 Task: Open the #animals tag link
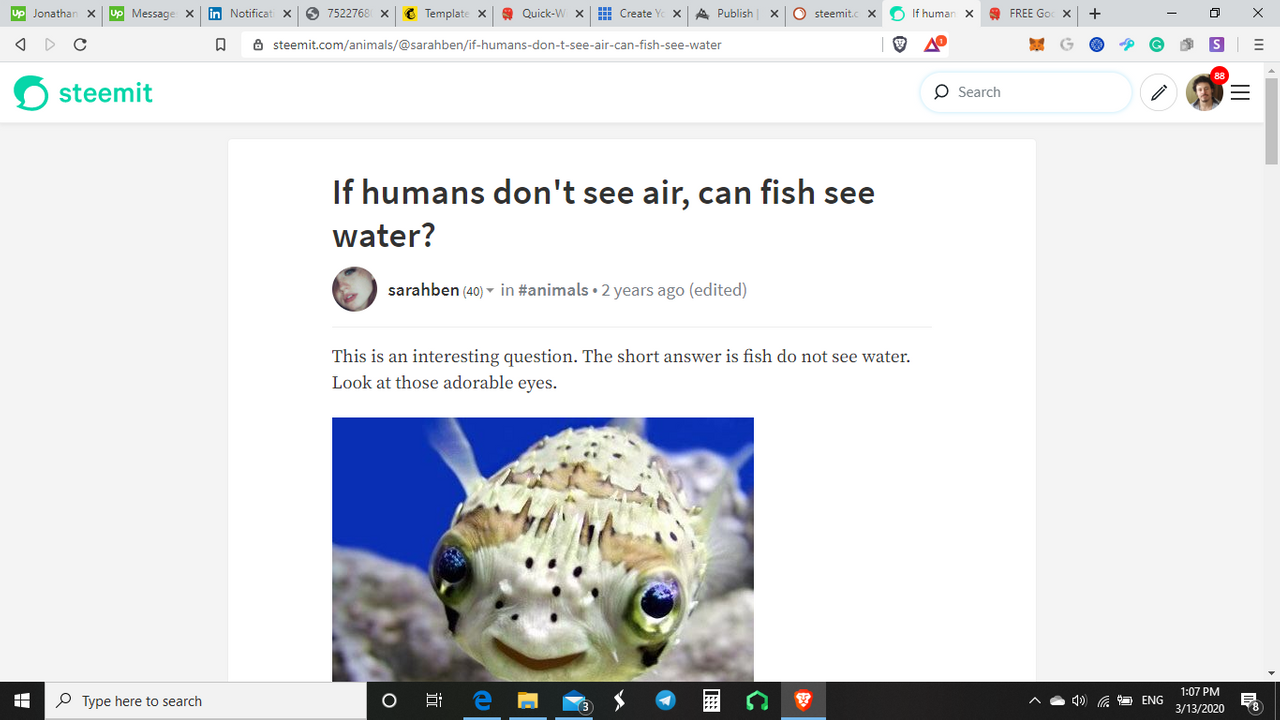(x=553, y=290)
